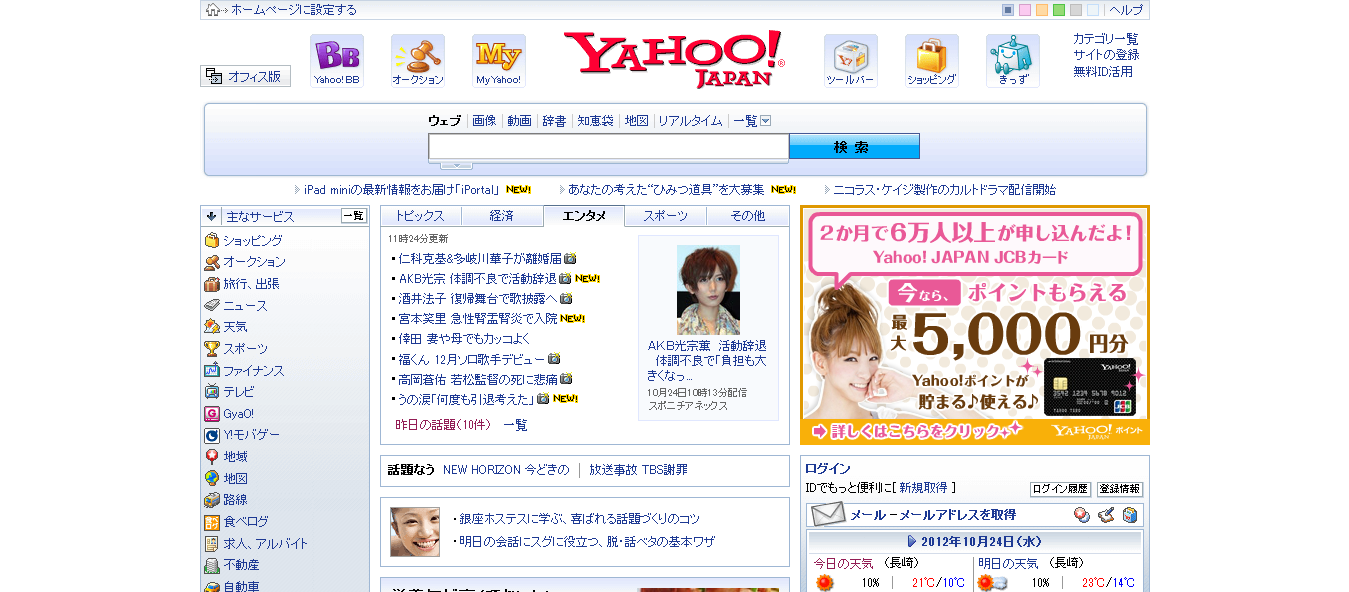
Task: Select the 画像 (Images) search tab
Action: coord(484,121)
